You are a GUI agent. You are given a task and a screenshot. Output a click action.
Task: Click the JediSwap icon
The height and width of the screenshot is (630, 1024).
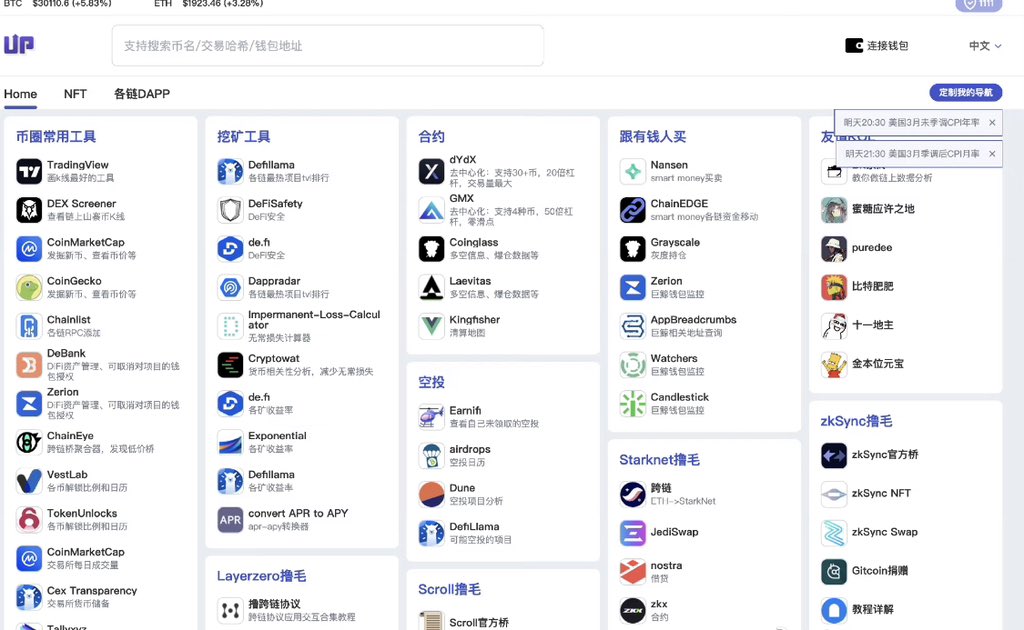[632, 533]
